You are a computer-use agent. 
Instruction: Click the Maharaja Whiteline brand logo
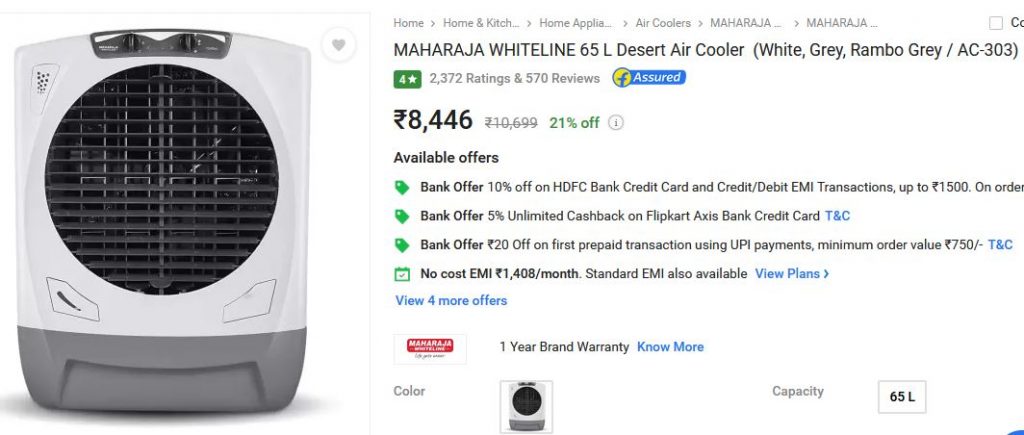[x=430, y=349]
